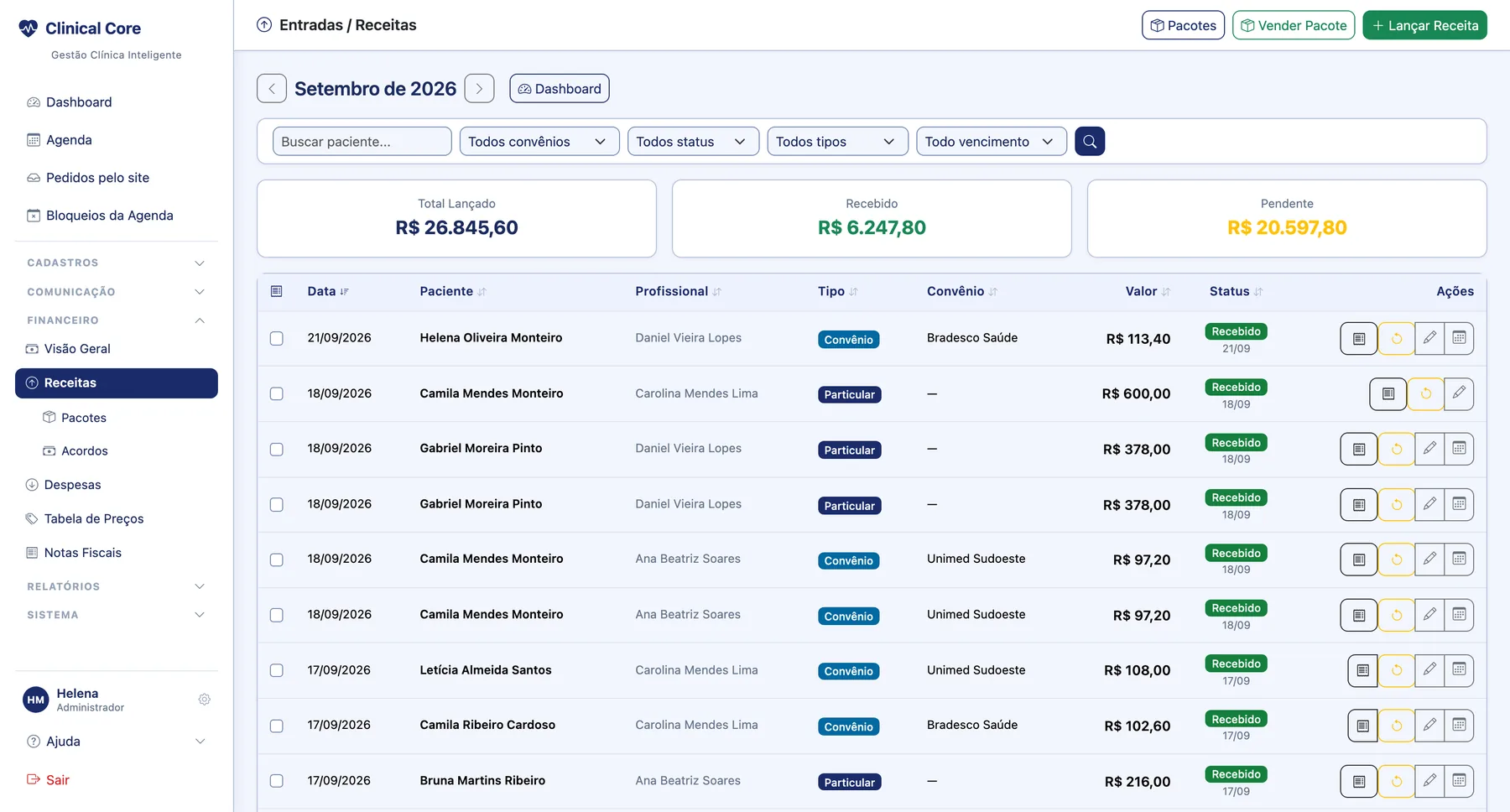1510x812 pixels.
Task: Collapse the FINANCEIRO sidebar section
Action: (x=116, y=320)
